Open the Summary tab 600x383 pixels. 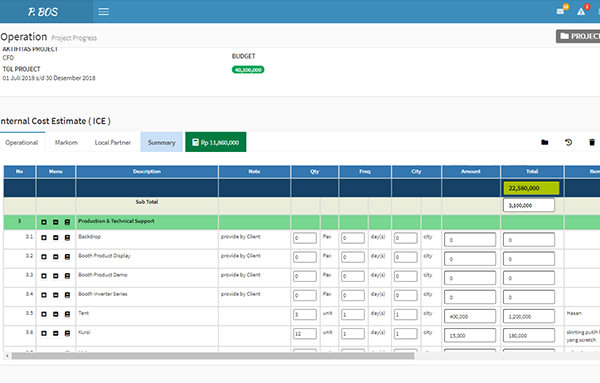point(161,142)
